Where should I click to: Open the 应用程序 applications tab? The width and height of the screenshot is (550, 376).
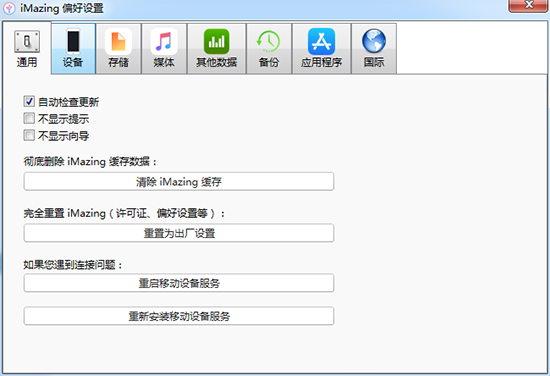[x=321, y=48]
